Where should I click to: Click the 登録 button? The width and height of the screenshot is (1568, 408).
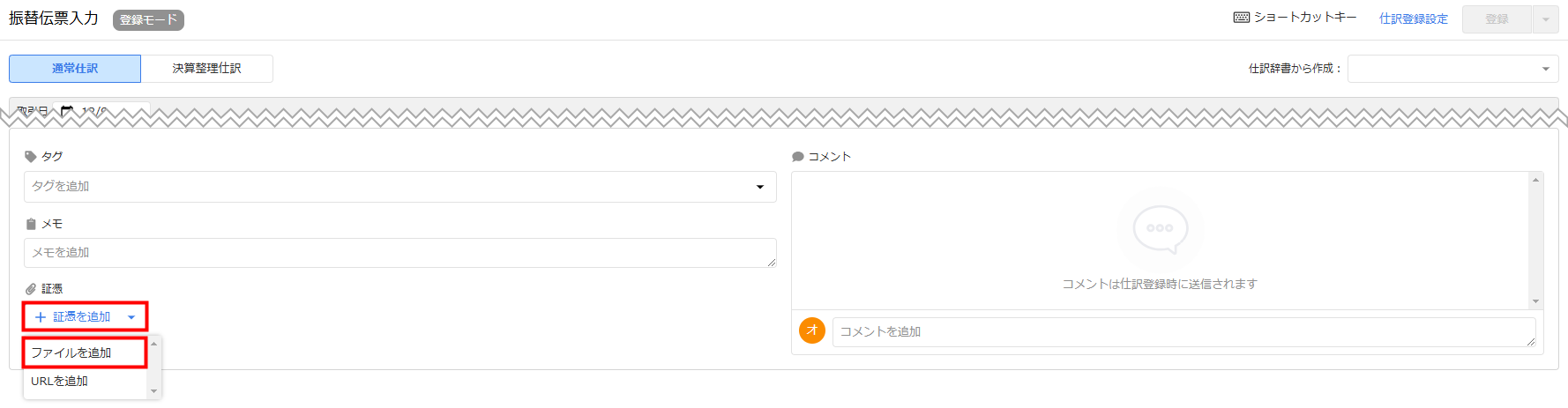coord(1497,19)
